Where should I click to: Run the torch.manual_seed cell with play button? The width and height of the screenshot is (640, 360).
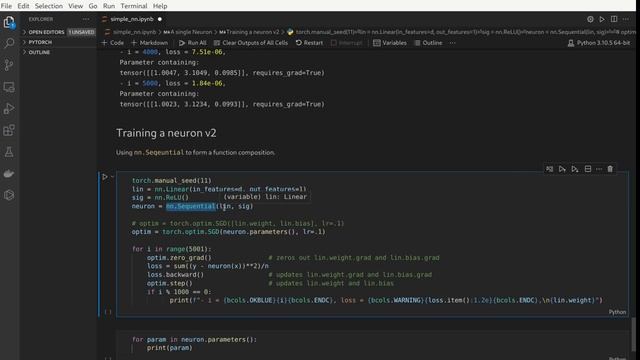105,177
